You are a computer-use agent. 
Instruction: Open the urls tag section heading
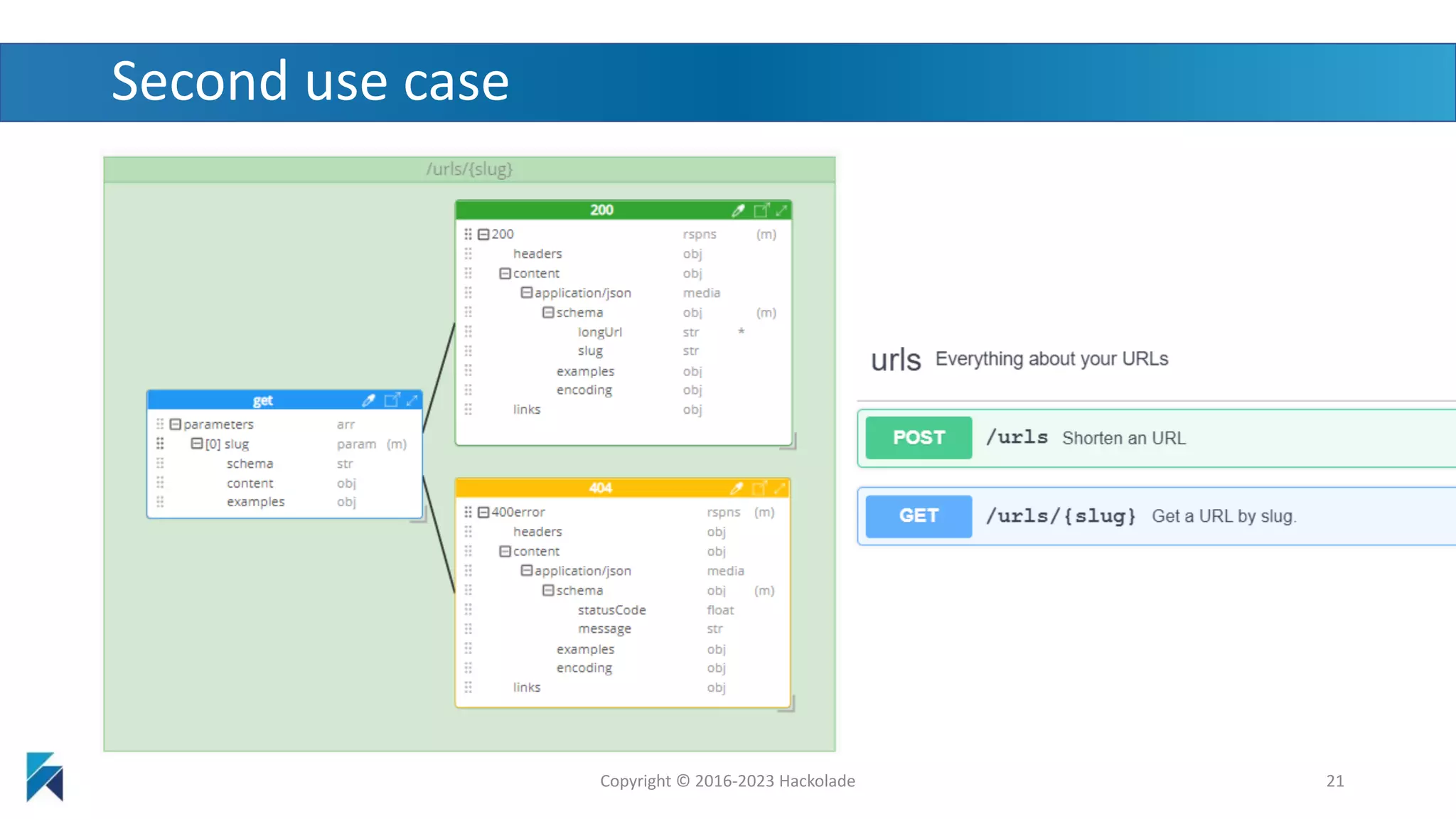(896, 360)
